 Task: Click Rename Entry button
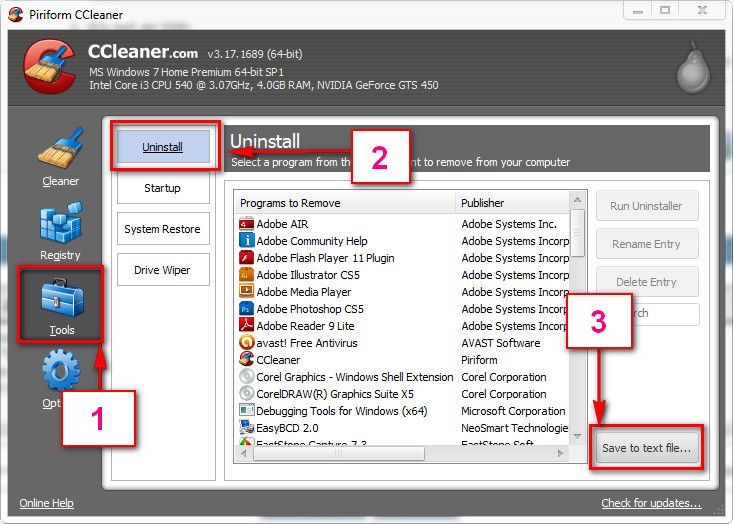click(x=647, y=244)
